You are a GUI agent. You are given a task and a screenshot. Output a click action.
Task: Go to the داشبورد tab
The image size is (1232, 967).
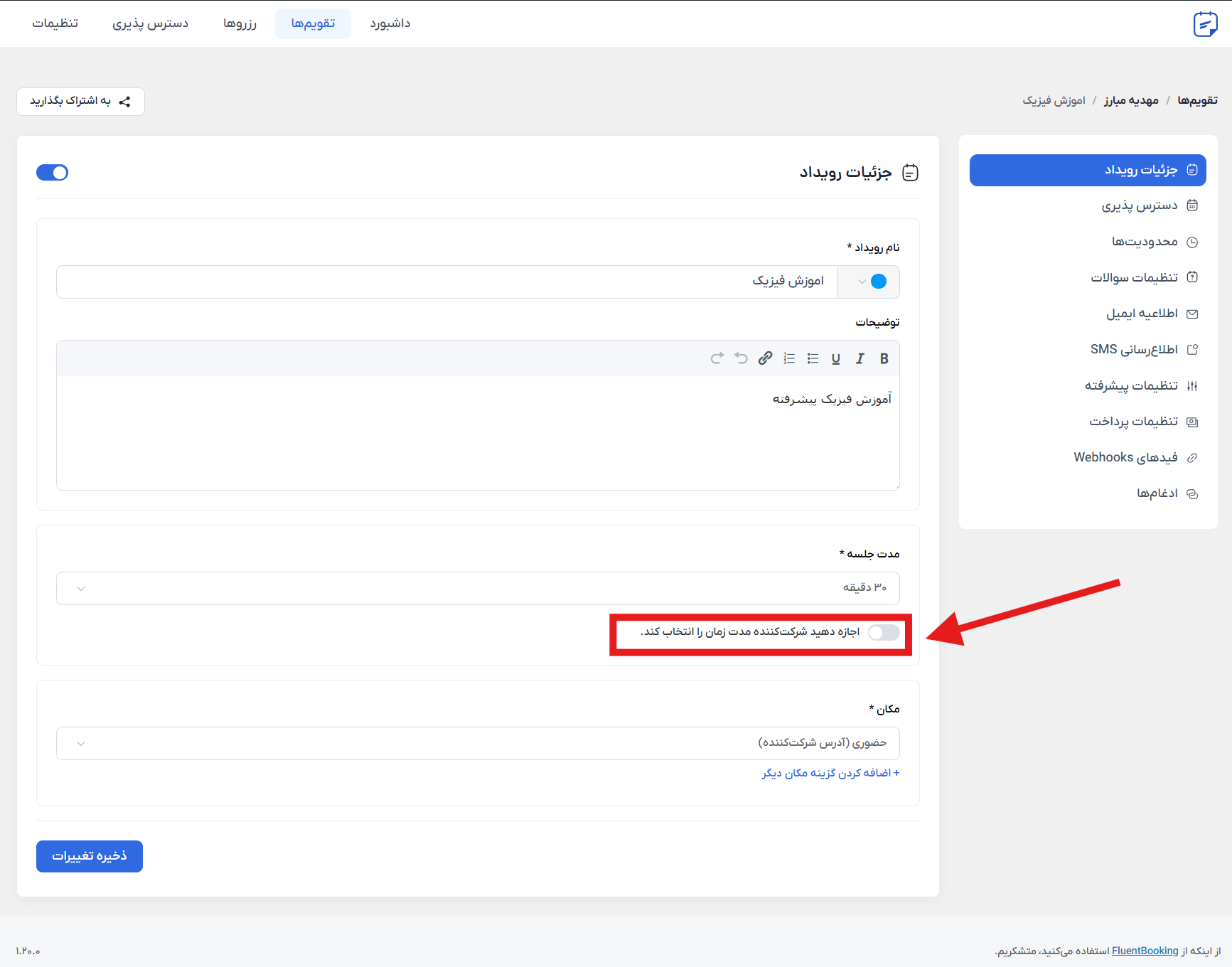click(390, 23)
